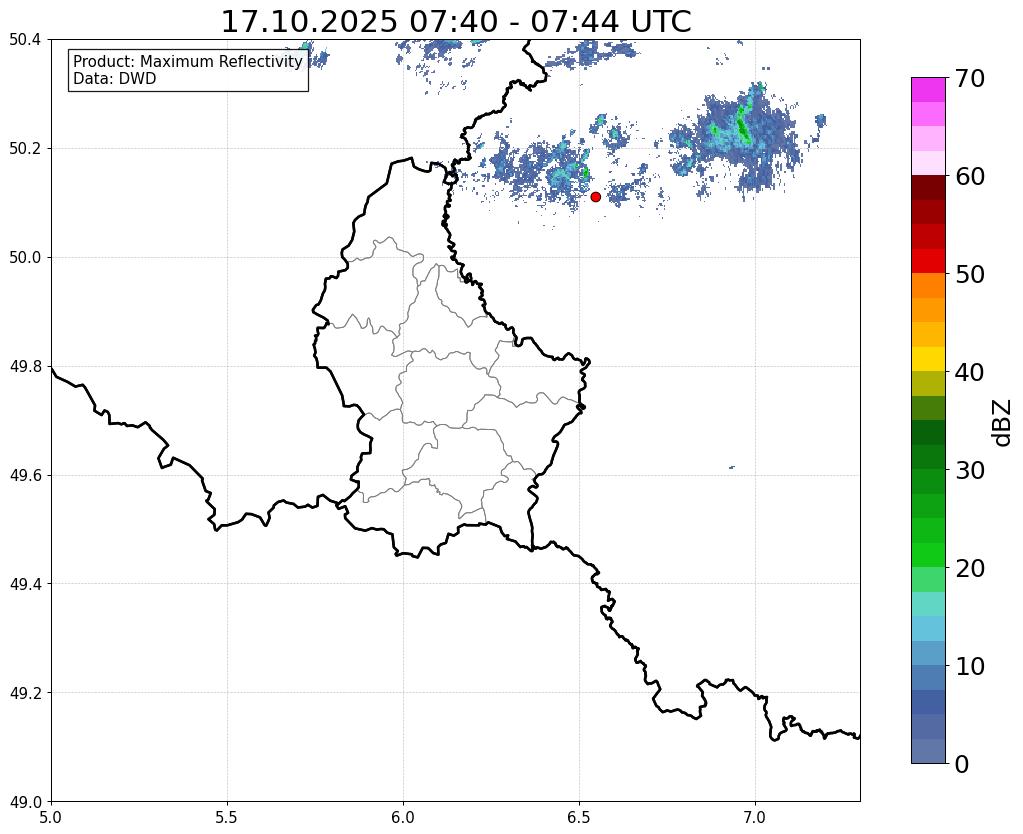Click the latitude axis label '49.8'
Screen dimensions: 1023x834
(x=25, y=366)
